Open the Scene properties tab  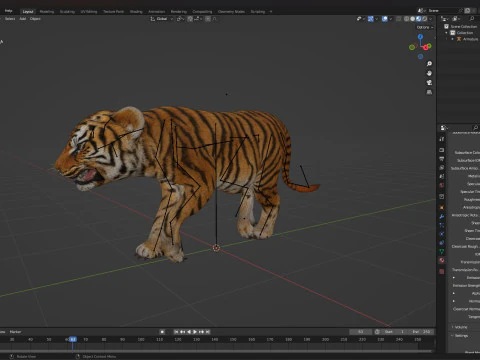(x=442, y=176)
